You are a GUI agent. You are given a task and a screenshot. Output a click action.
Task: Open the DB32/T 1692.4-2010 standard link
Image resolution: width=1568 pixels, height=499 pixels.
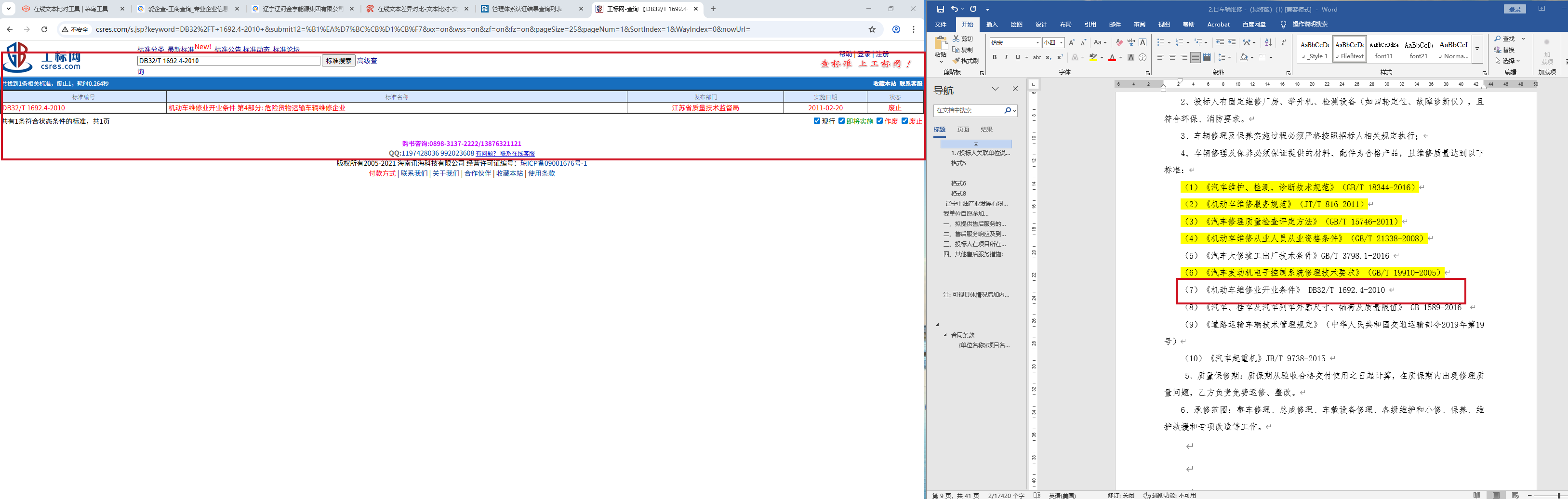[x=33, y=108]
